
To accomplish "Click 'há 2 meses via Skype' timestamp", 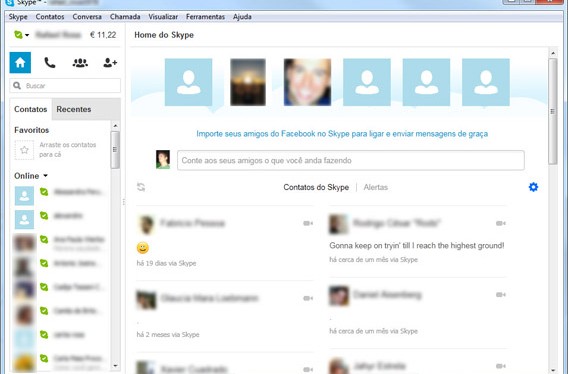I will [x=168, y=334].
